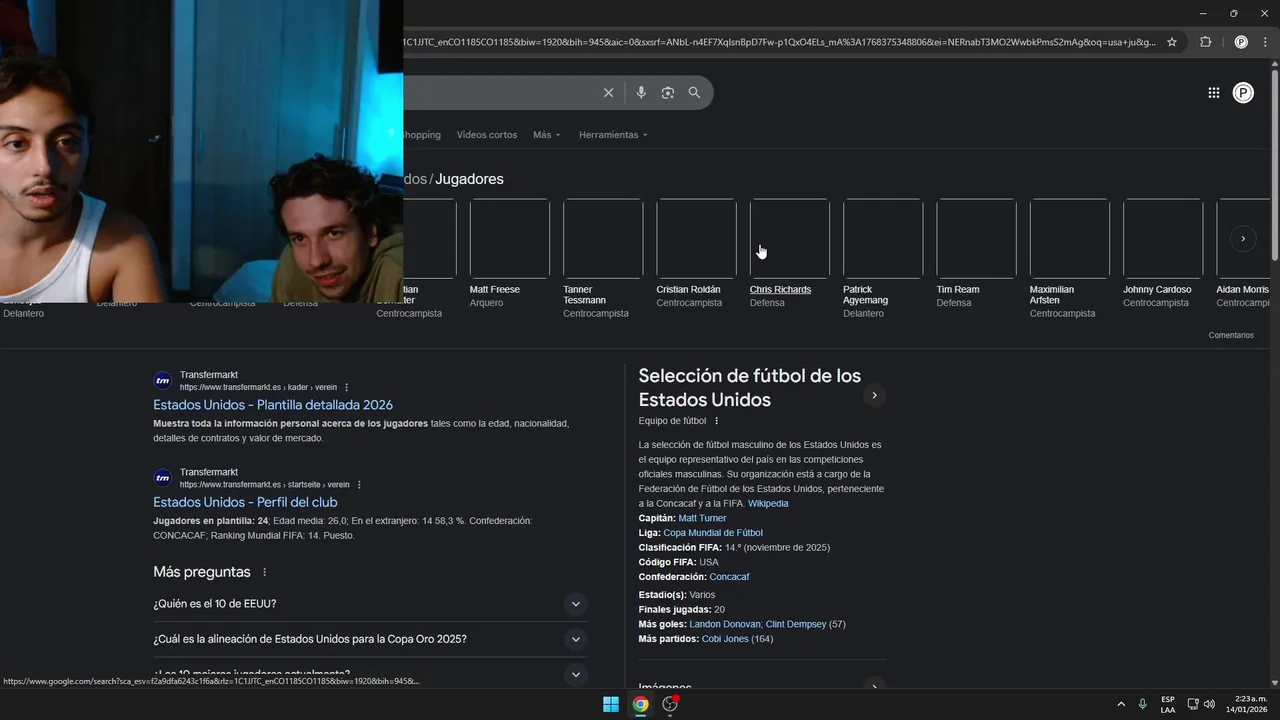Click the Chrome address bar URL
Image resolution: width=1280 pixels, height=720 pixels.
[780, 42]
